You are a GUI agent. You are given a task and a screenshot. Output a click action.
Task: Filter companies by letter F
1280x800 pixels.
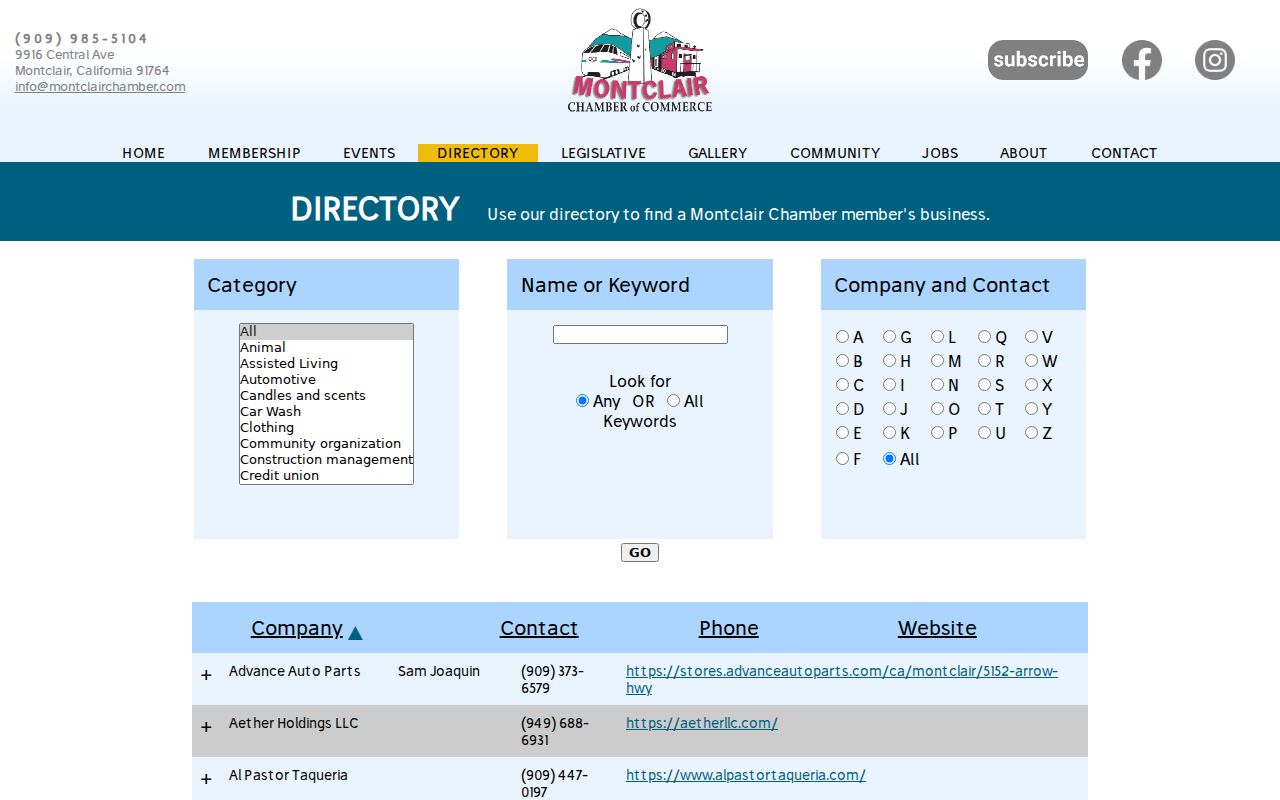(x=842, y=459)
